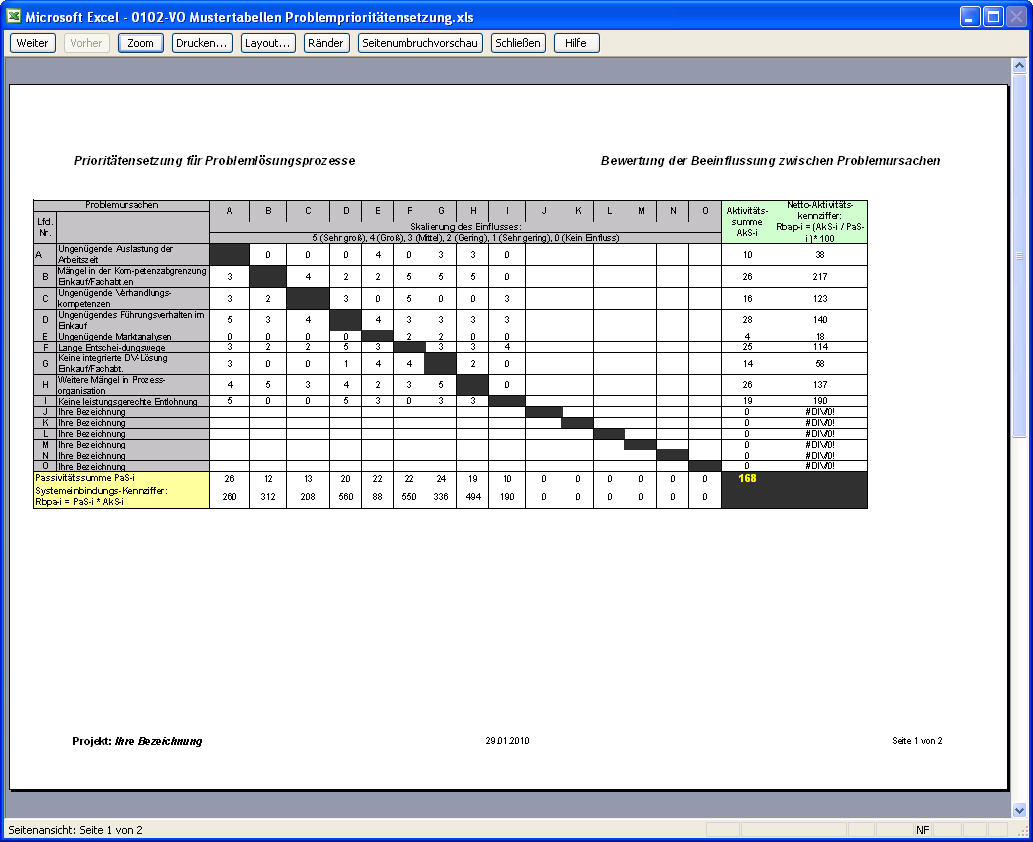Click the value 560 in Kennziffer row
The image size is (1033, 842).
click(x=346, y=497)
